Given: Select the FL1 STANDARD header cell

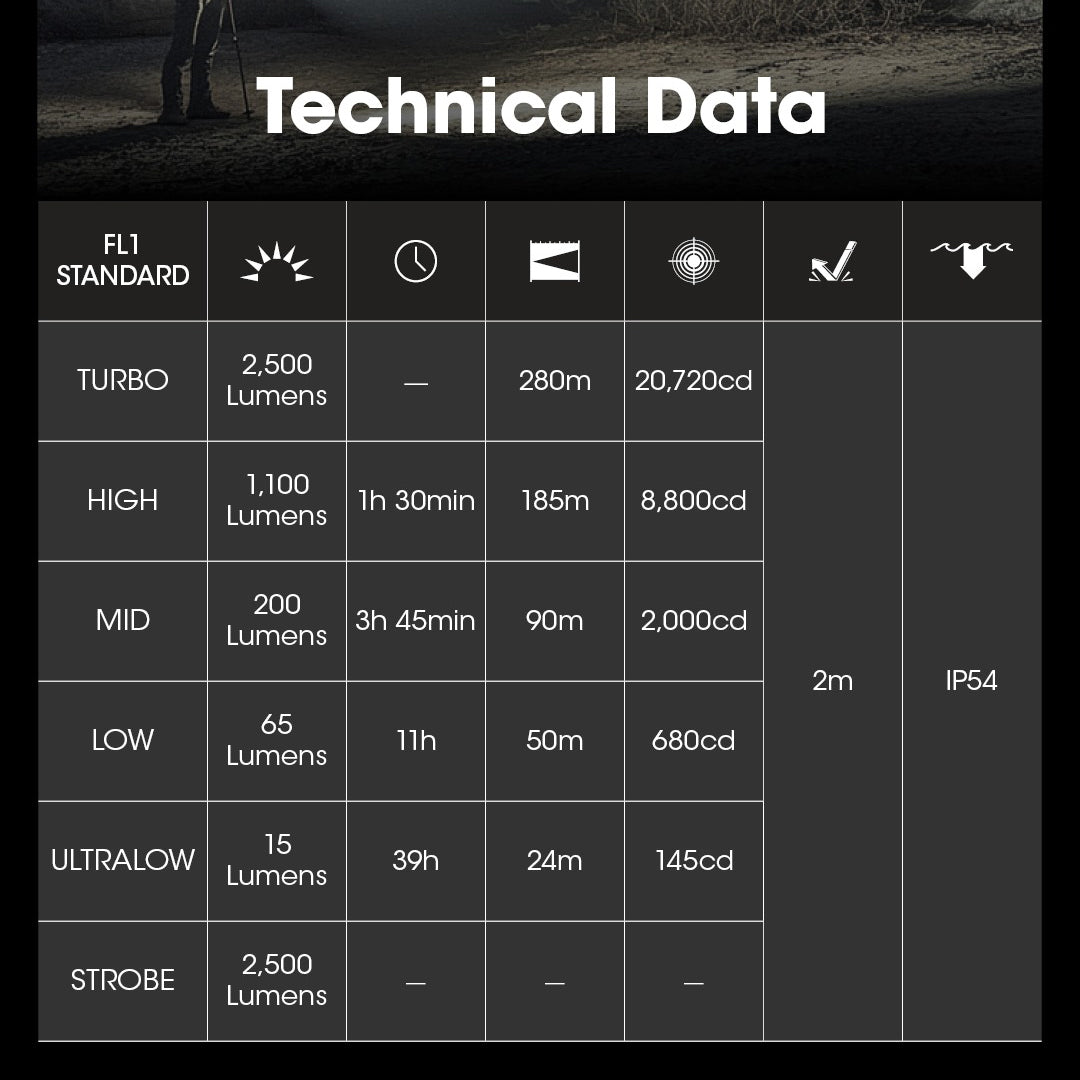Looking at the screenshot, I should pos(123,260).
